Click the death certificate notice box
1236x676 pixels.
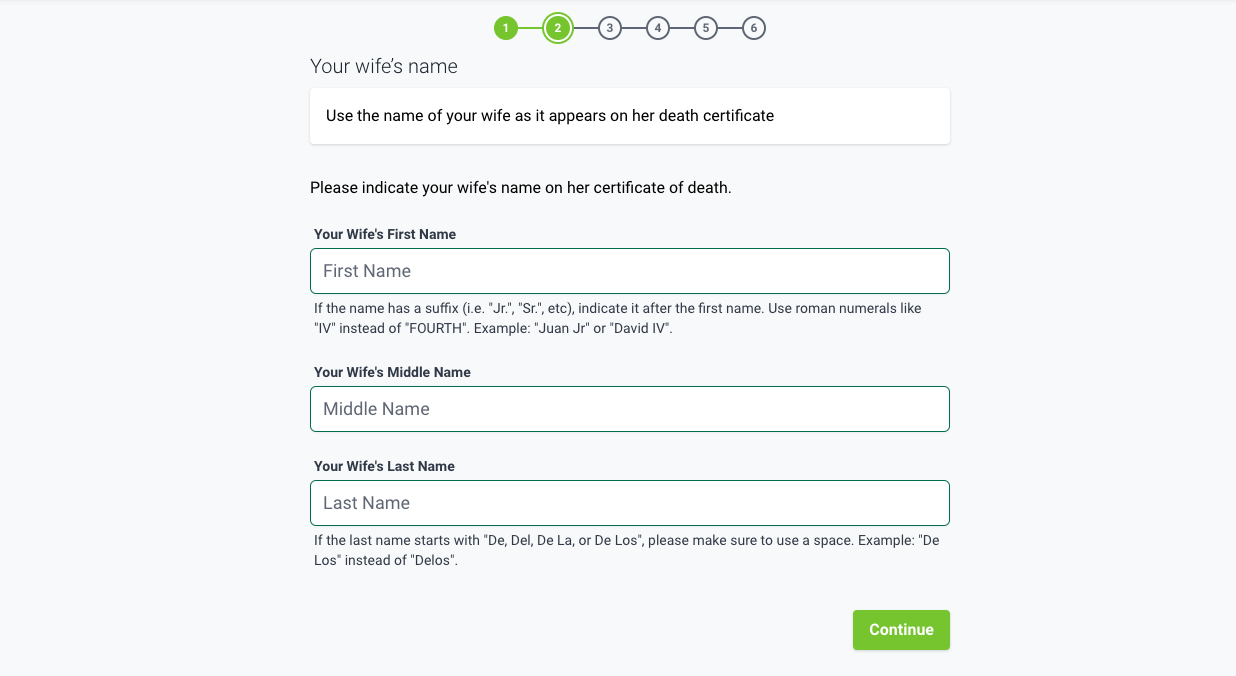point(629,116)
